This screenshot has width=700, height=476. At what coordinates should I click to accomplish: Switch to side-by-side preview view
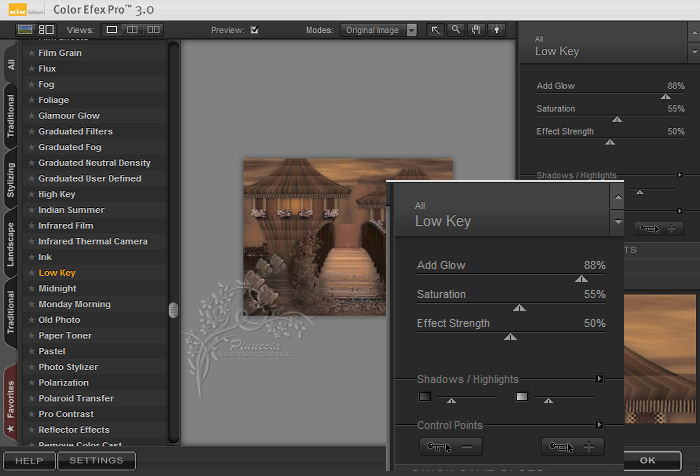(152, 30)
